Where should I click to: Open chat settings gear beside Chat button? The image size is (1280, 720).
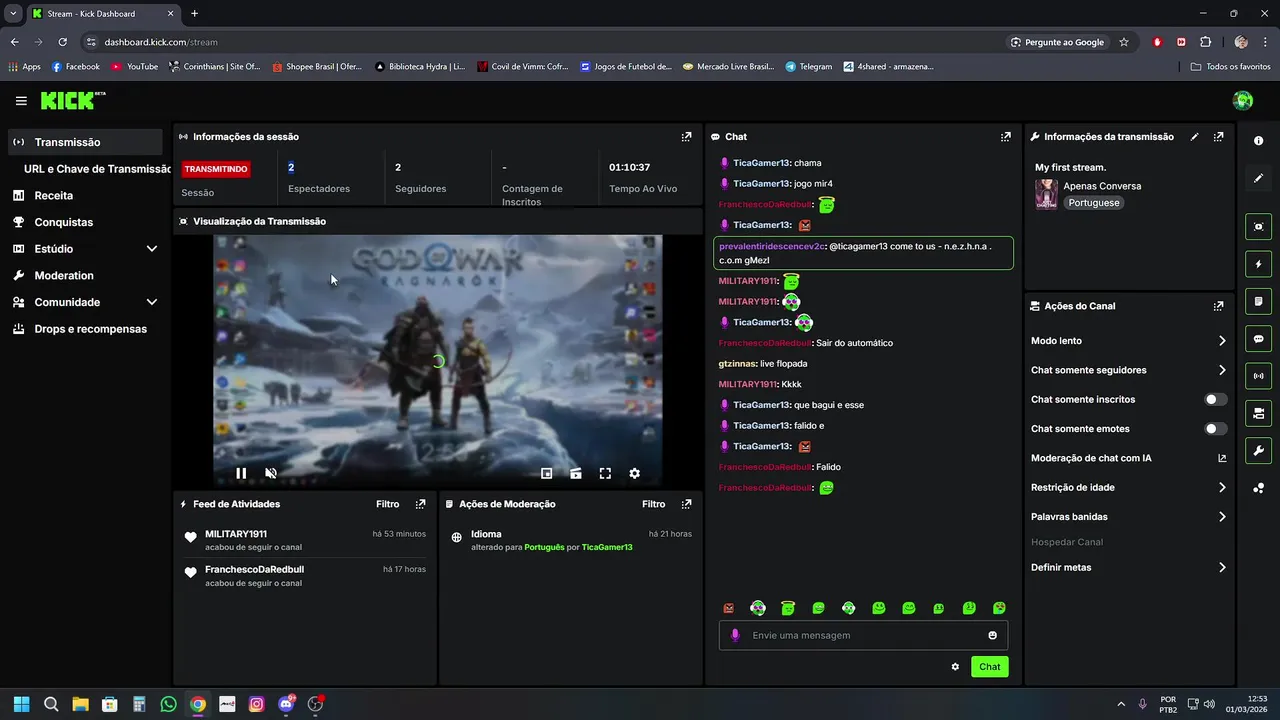[955, 667]
